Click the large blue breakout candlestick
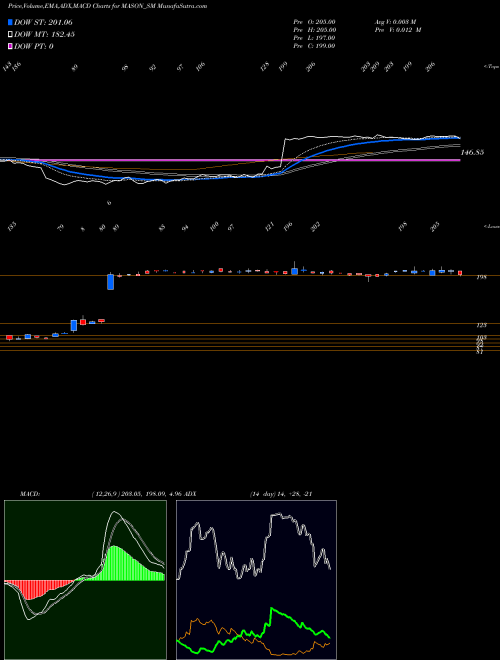This screenshot has height=660, width=500. [110, 282]
